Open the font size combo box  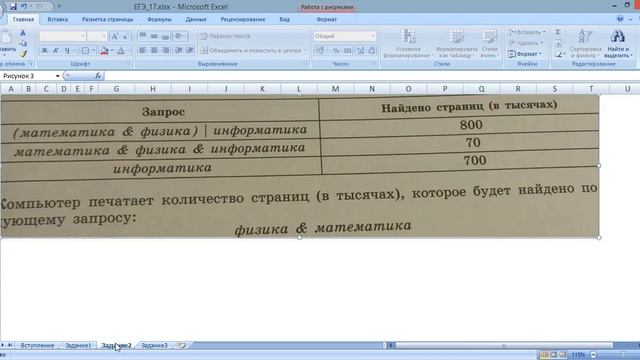[97, 36]
